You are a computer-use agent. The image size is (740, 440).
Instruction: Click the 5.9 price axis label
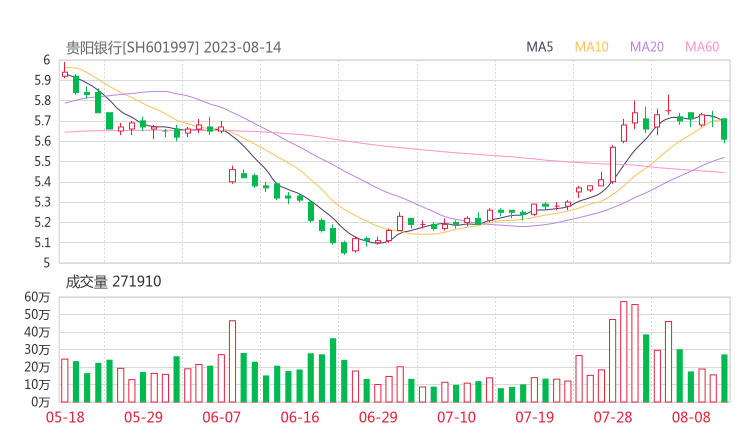click(42, 80)
